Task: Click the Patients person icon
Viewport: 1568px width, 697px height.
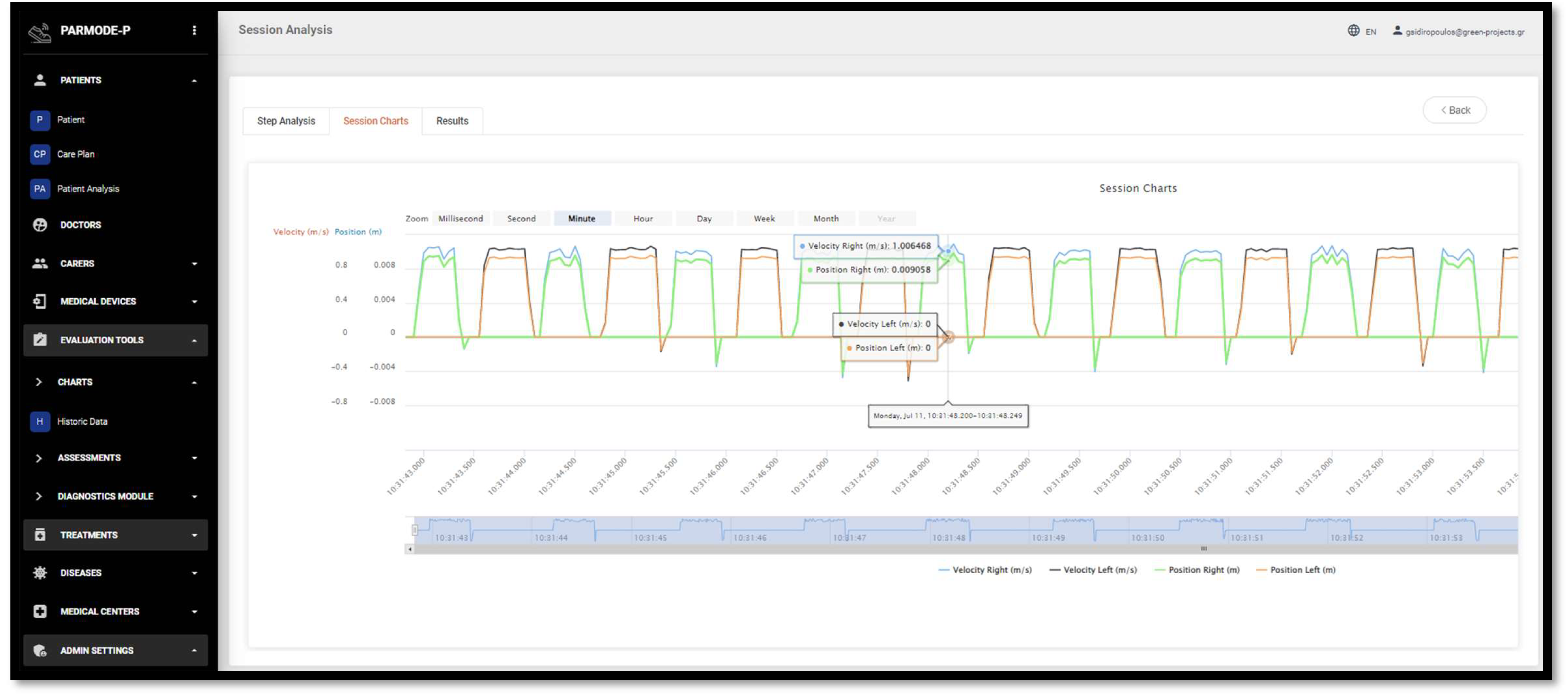Action: [x=40, y=80]
